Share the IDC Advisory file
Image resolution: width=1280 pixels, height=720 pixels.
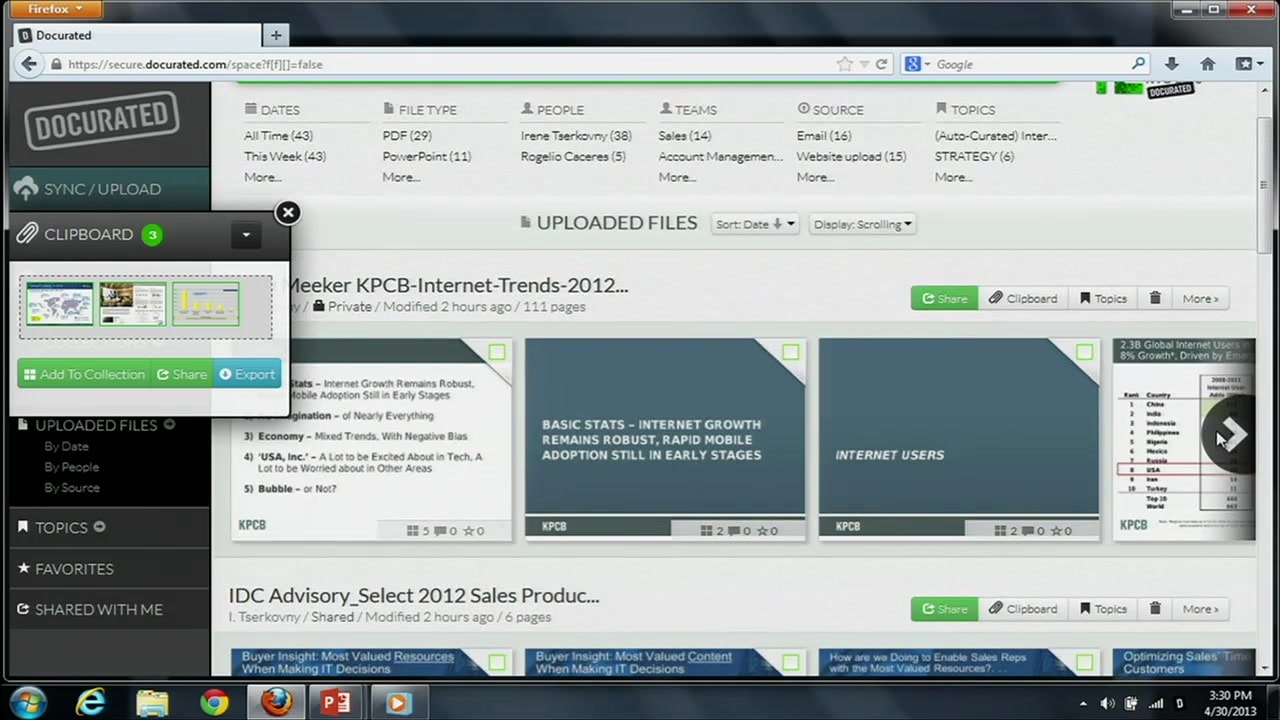tap(944, 609)
